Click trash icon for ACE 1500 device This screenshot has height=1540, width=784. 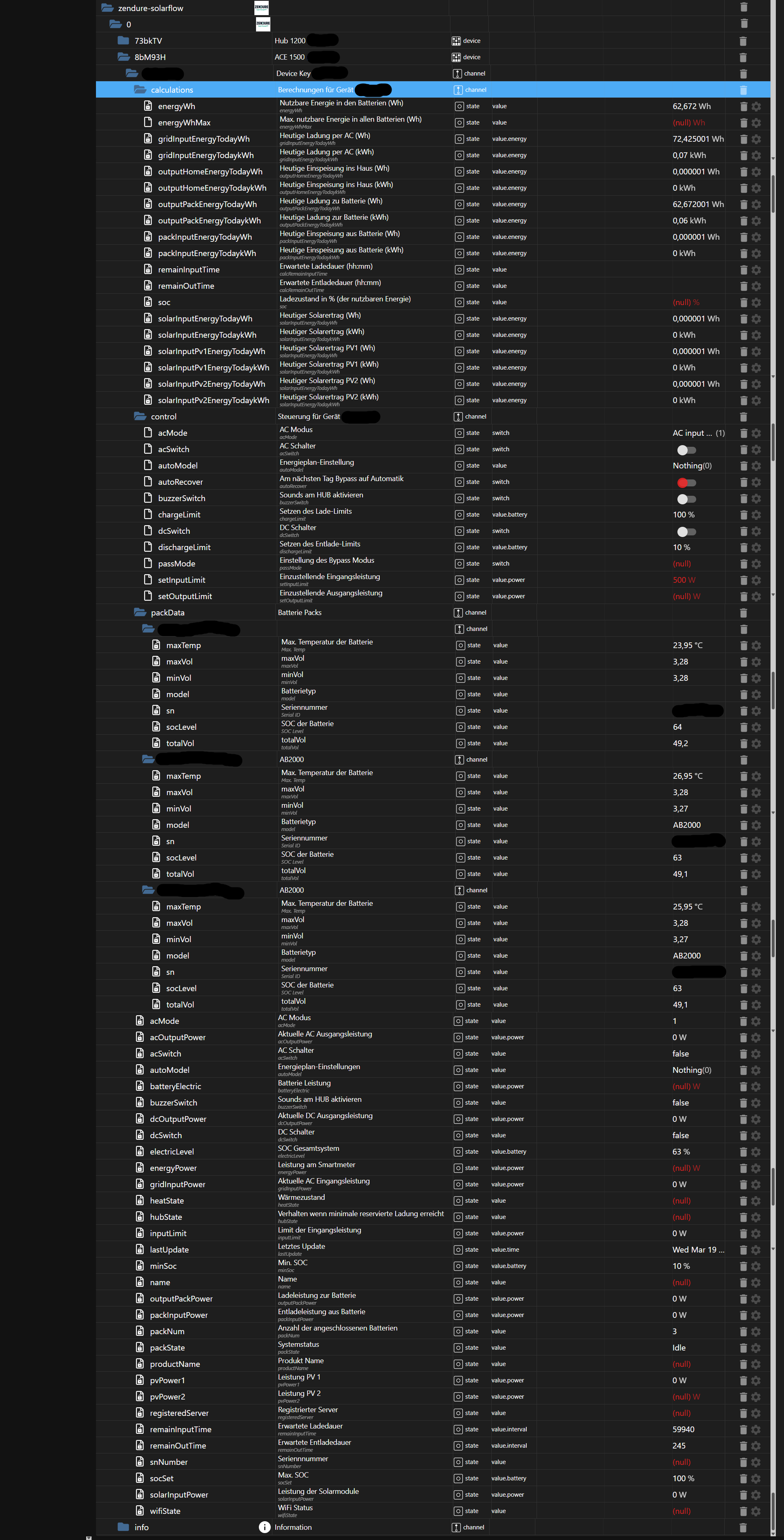pyautogui.click(x=743, y=58)
